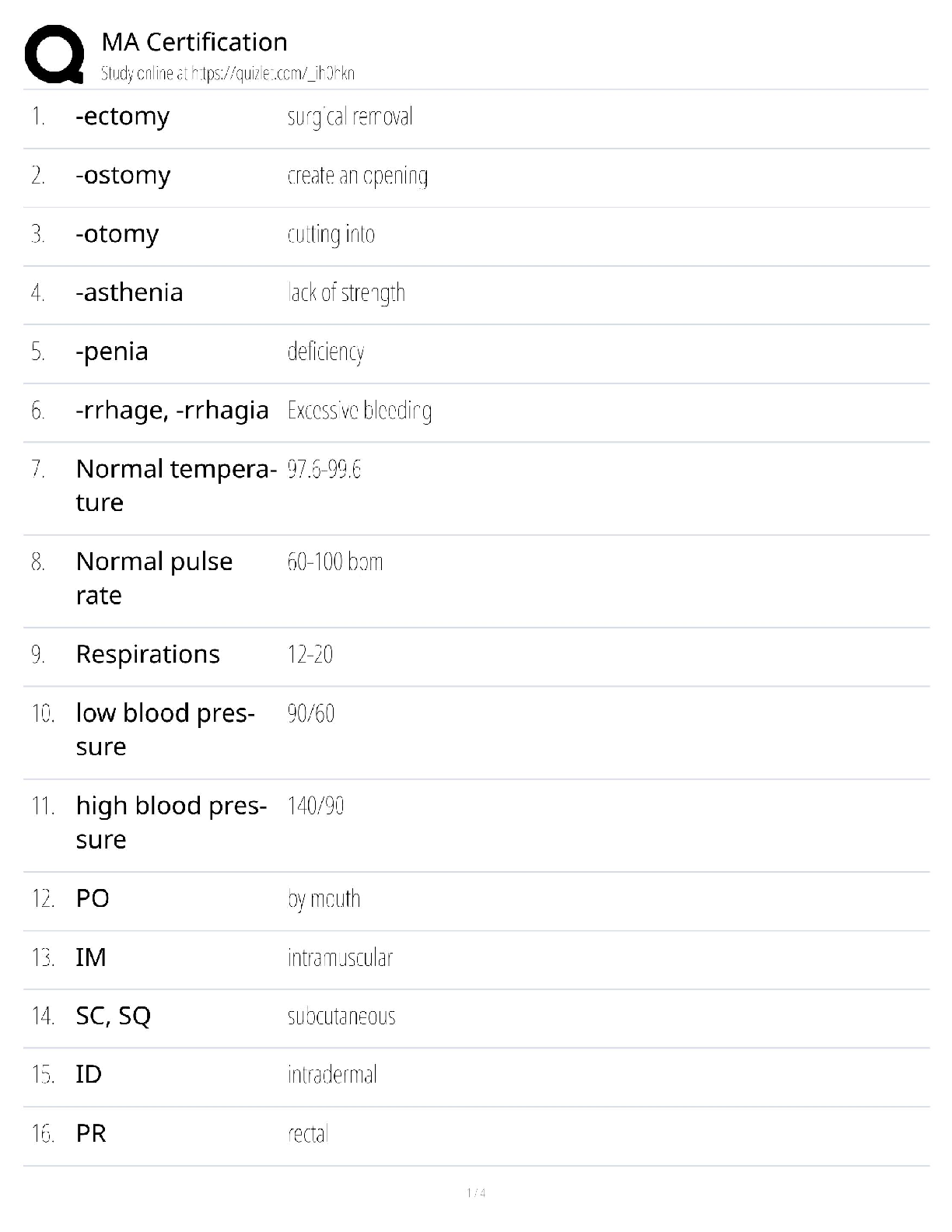
Task: Select the -ectomy term
Action: (x=122, y=117)
